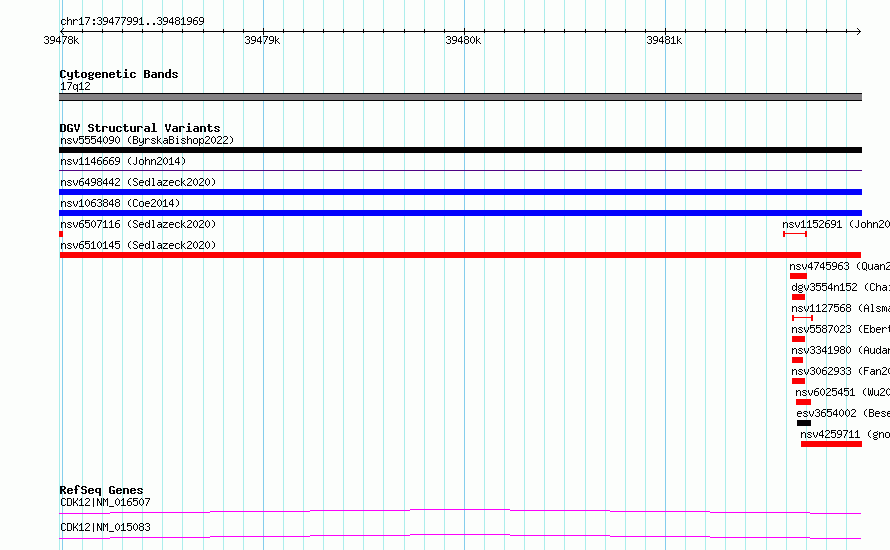Click the red bar under nsv6025451
890x550 pixels.
tap(803, 402)
